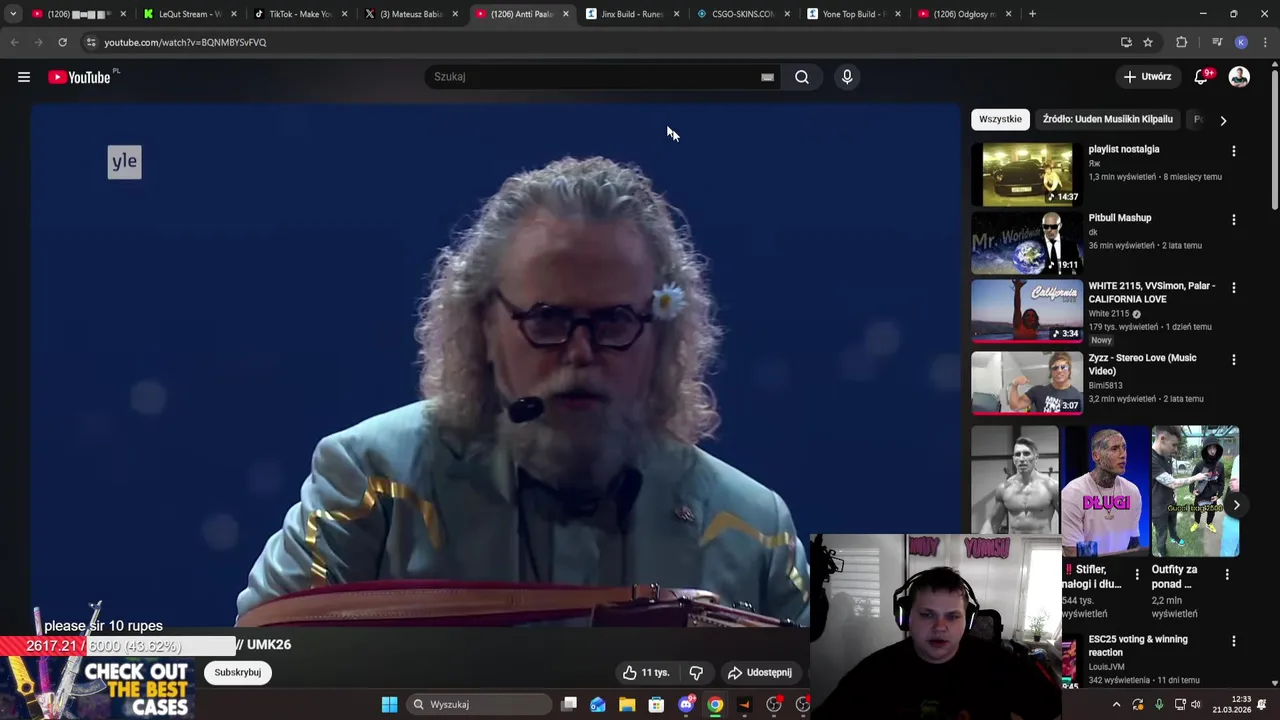Click the install/cast icon in address bar
Image resolution: width=1280 pixels, height=720 pixels.
coord(1126,42)
